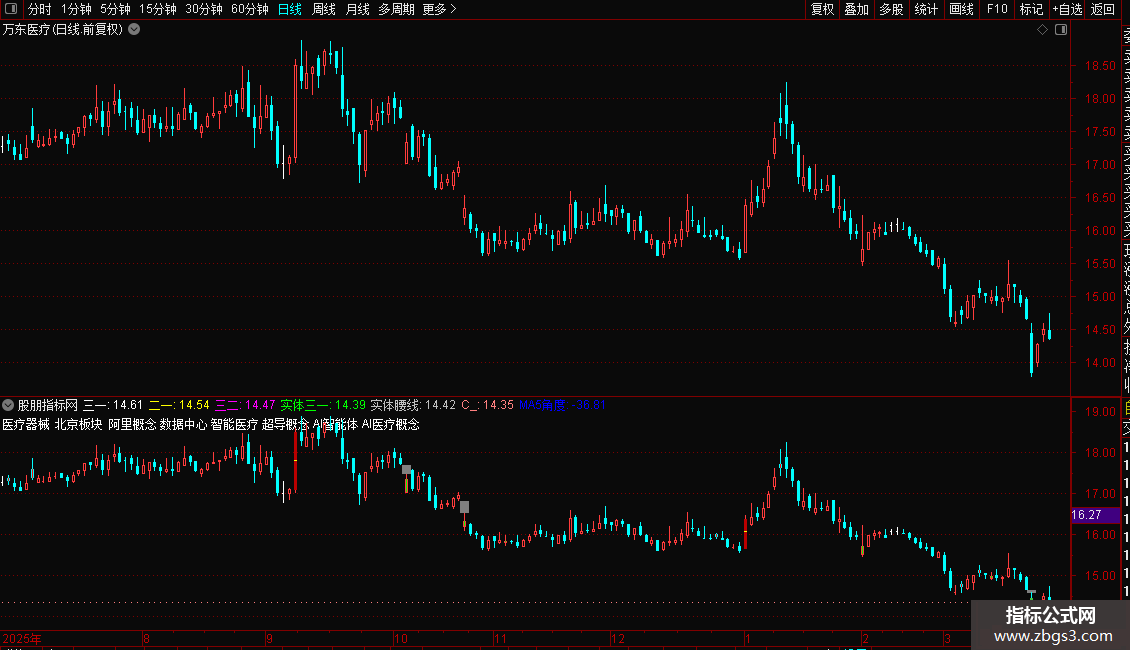Click the 三一: 14.61 indicator value
Image resolution: width=1130 pixels, height=650 pixels.
pyautogui.click(x=113, y=405)
